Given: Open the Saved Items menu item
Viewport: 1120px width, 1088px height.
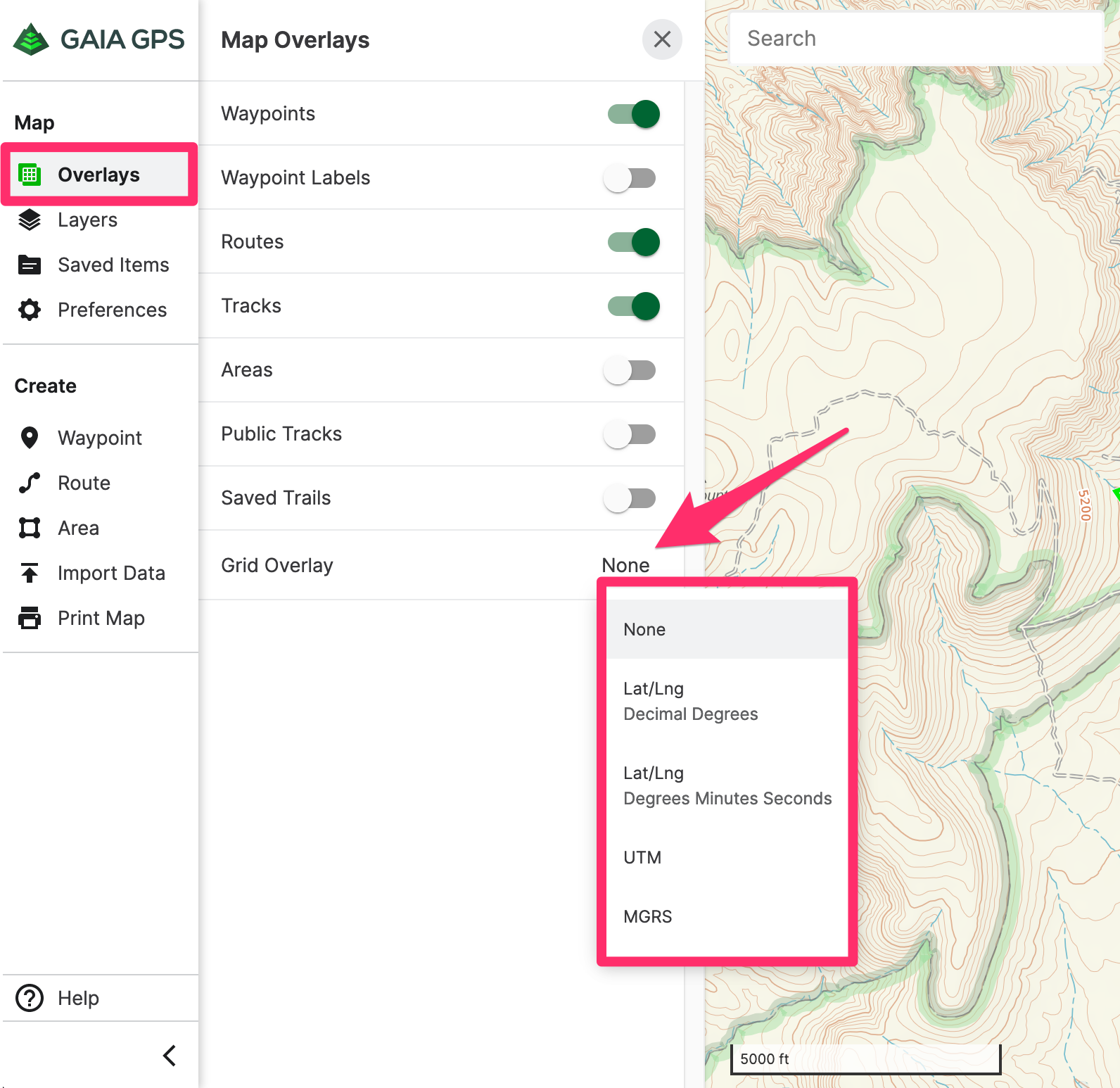Looking at the screenshot, I should coord(113,265).
